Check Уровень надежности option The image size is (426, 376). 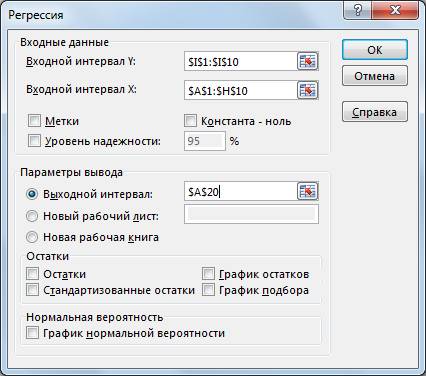34,141
